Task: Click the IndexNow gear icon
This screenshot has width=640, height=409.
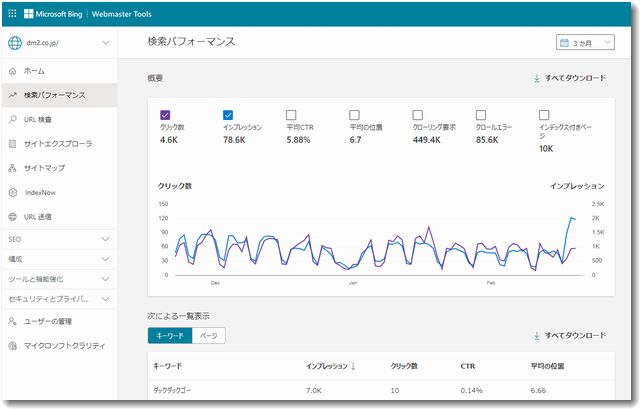Action: pyautogui.click(x=12, y=192)
